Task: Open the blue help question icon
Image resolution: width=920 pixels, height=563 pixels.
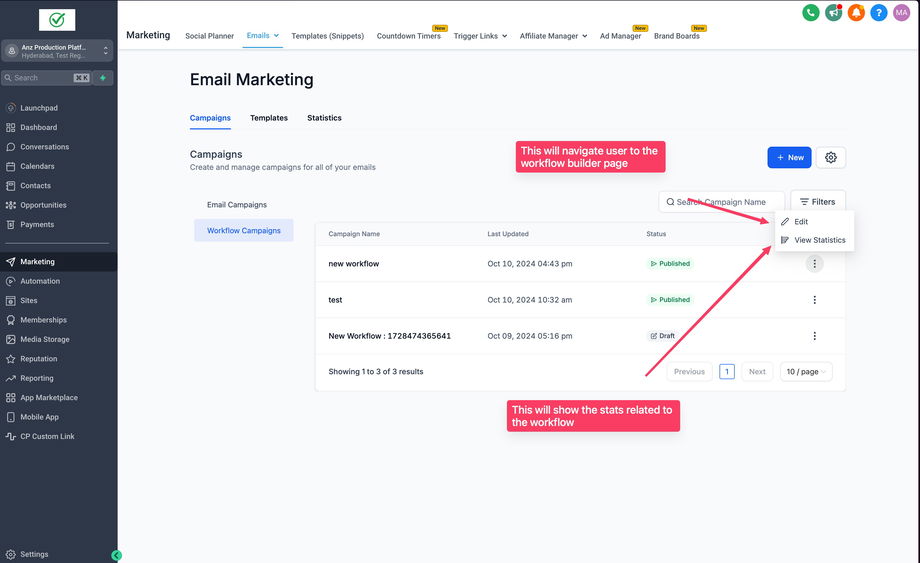Action: [x=878, y=12]
